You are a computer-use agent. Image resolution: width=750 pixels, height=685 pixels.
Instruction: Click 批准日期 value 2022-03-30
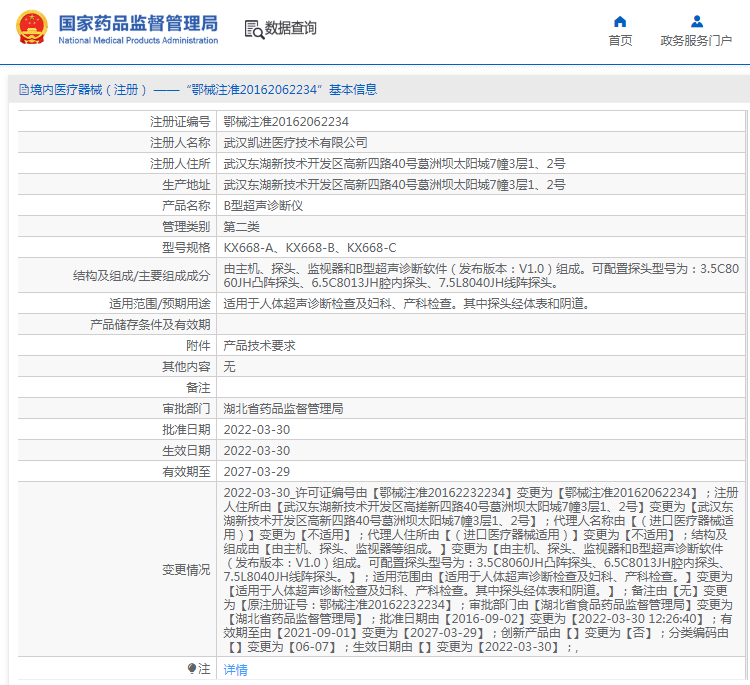click(257, 430)
